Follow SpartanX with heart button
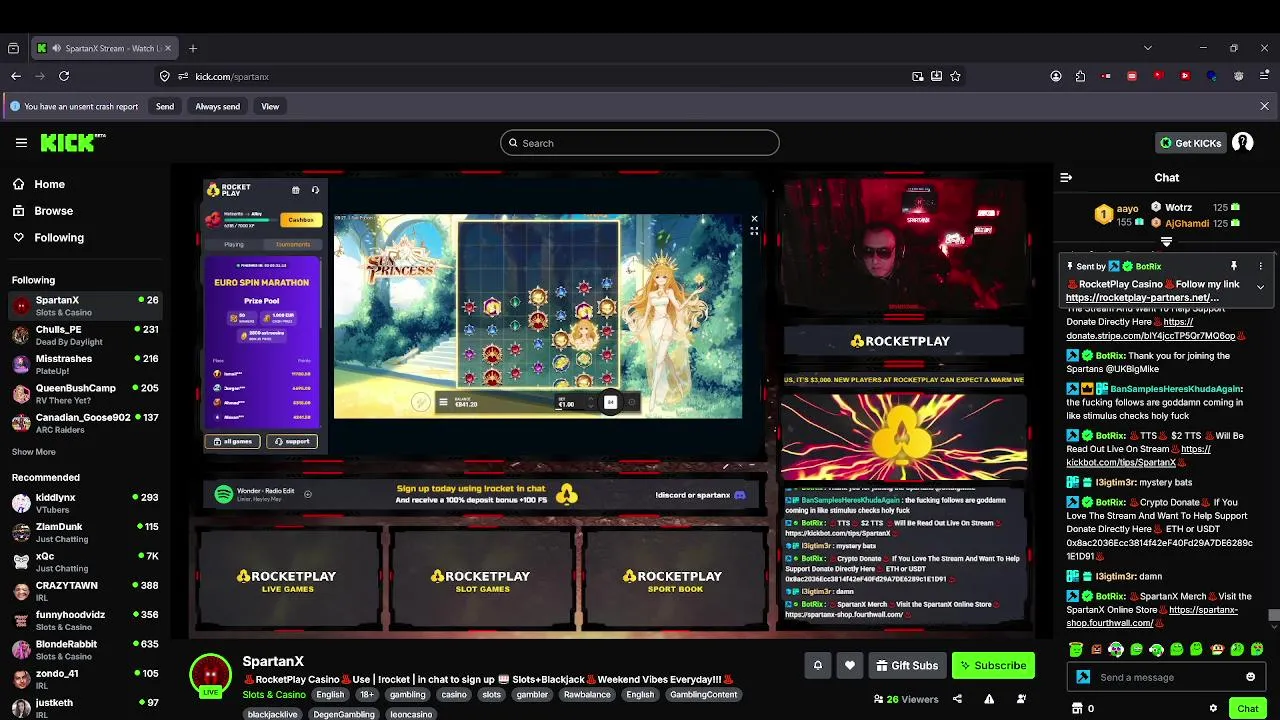This screenshot has width=1280, height=720. (x=850, y=665)
